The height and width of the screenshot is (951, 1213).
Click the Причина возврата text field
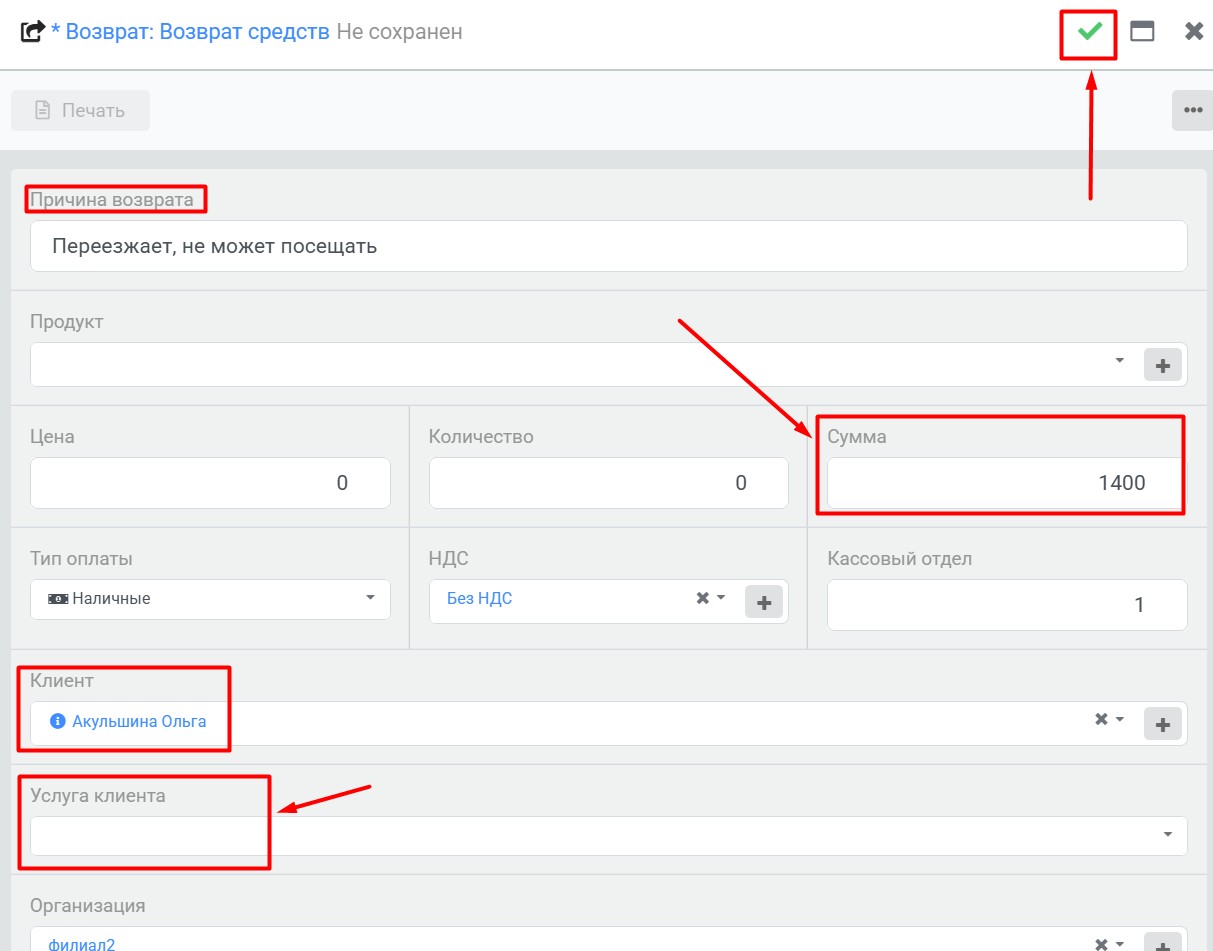pos(608,246)
